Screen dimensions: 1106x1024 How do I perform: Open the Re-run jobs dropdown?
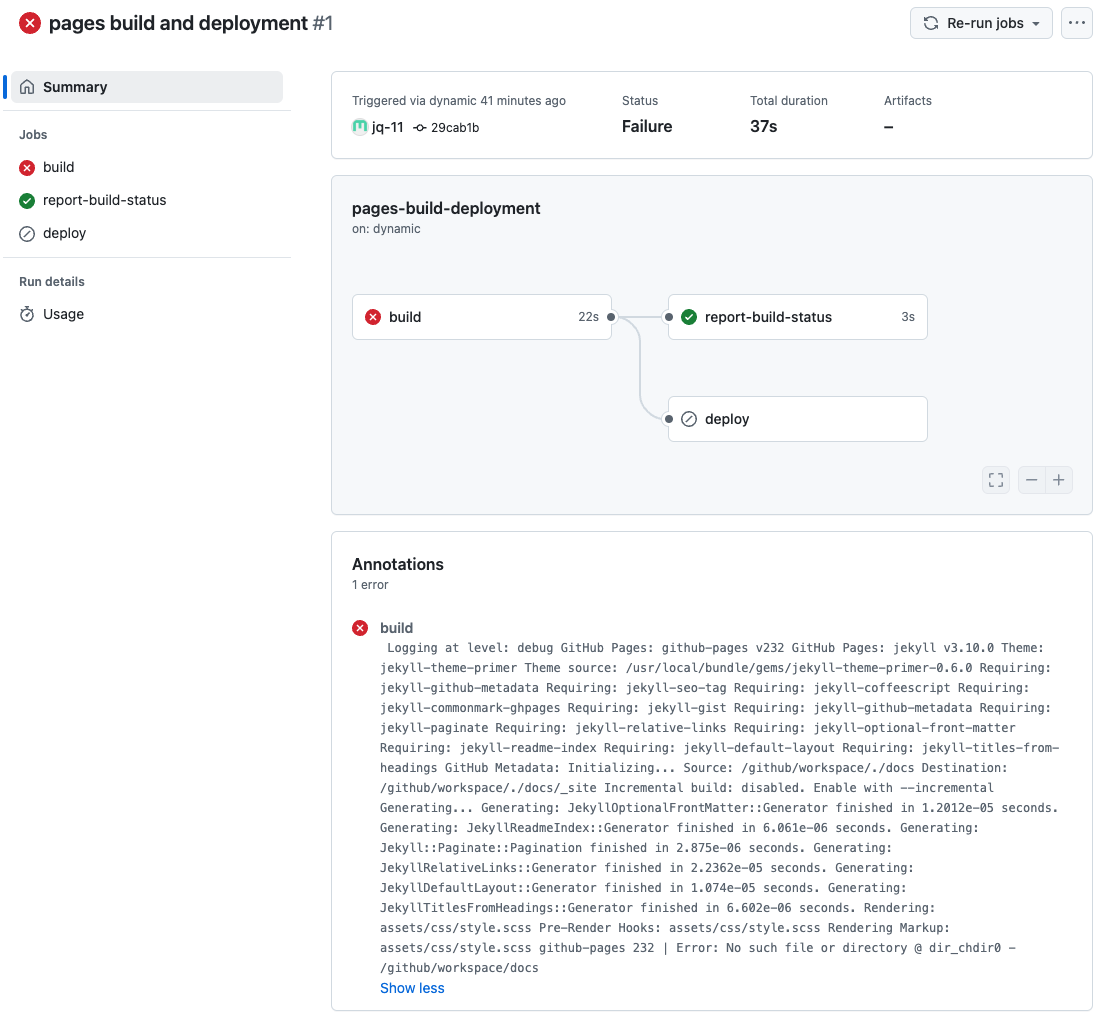tap(980, 23)
